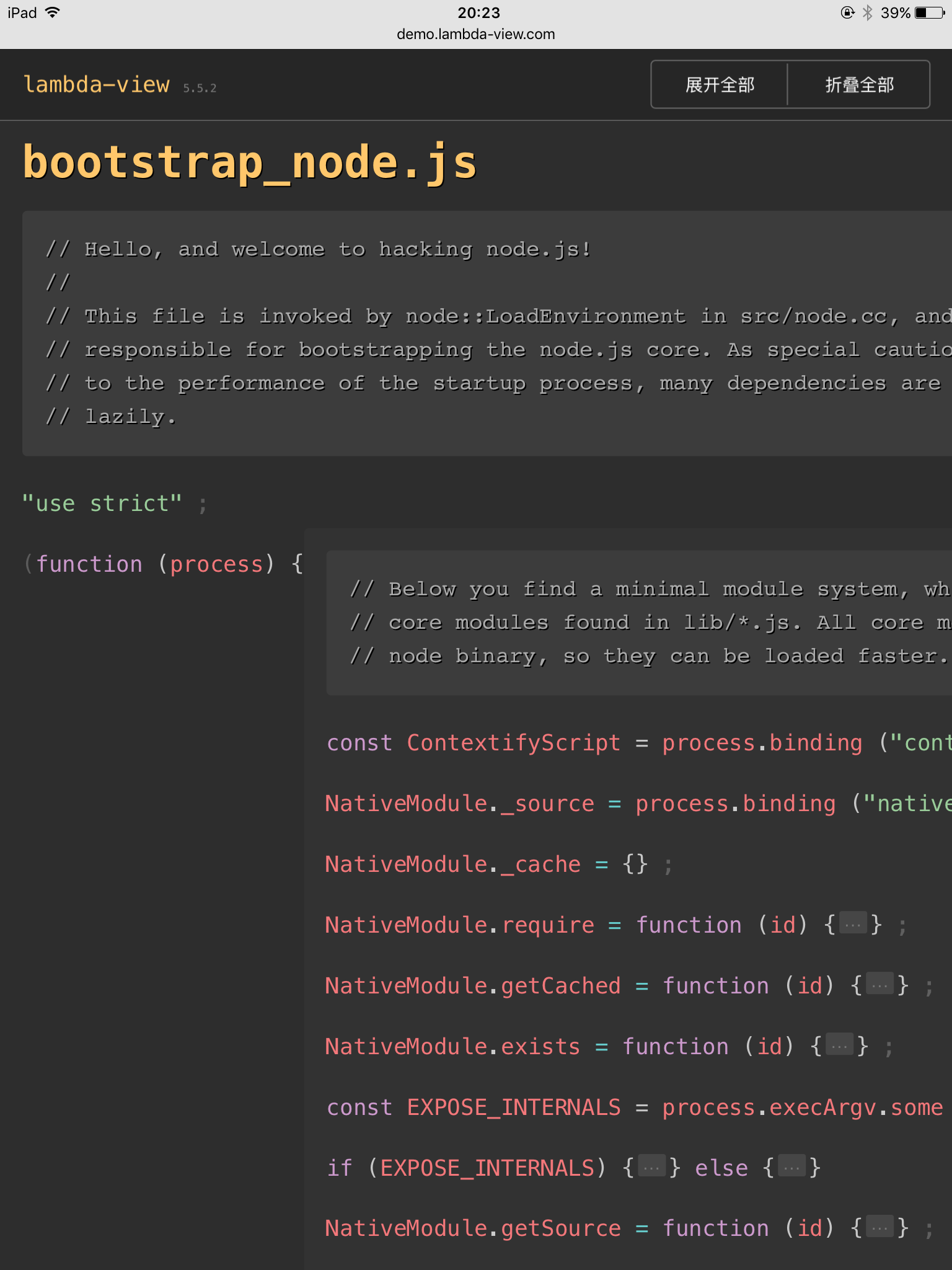Expand the else block body
The height and width of the screenshot is (1270, 952).
[792, 1167]
